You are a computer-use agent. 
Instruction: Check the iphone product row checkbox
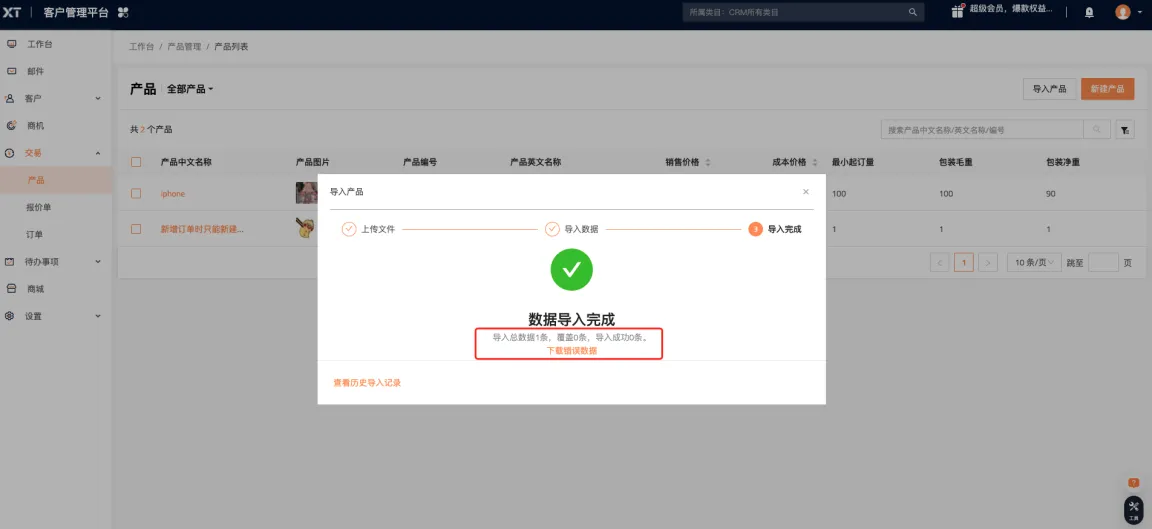137,193
